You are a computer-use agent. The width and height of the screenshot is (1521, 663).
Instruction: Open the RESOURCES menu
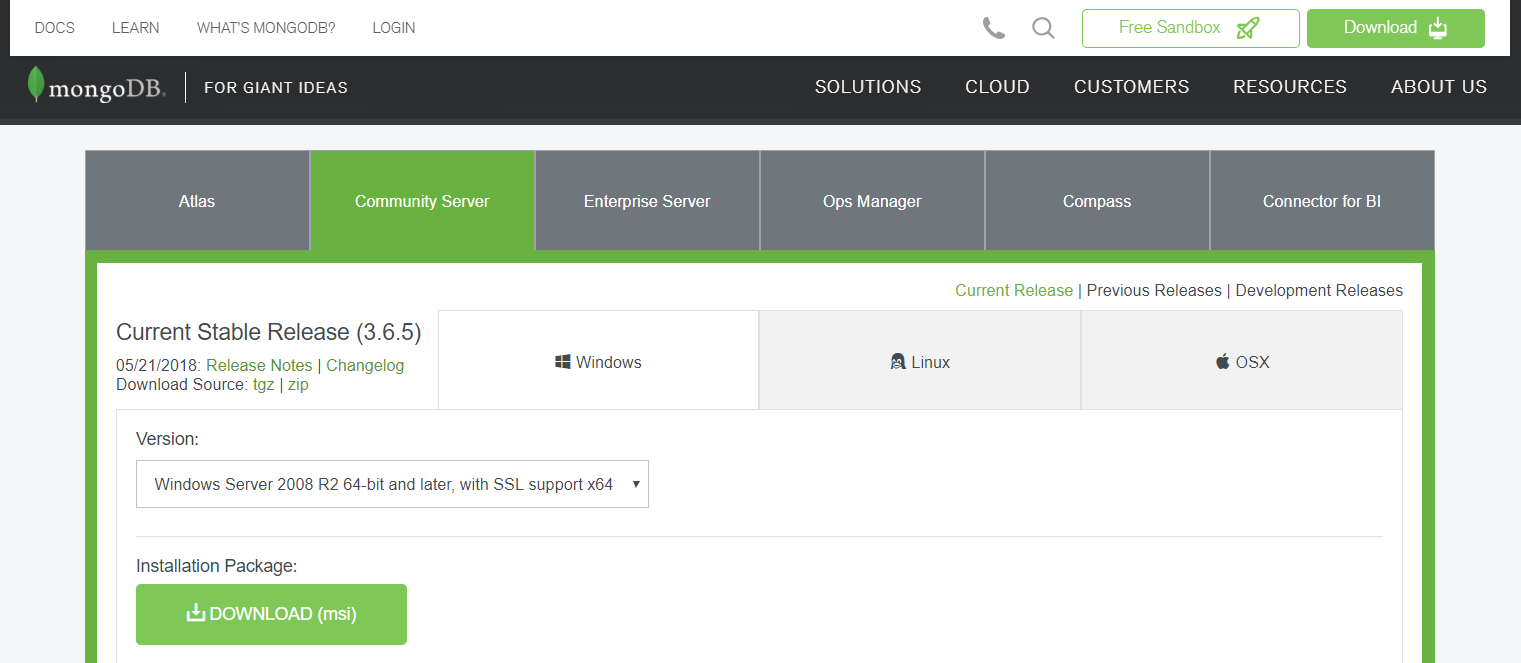1289,87
